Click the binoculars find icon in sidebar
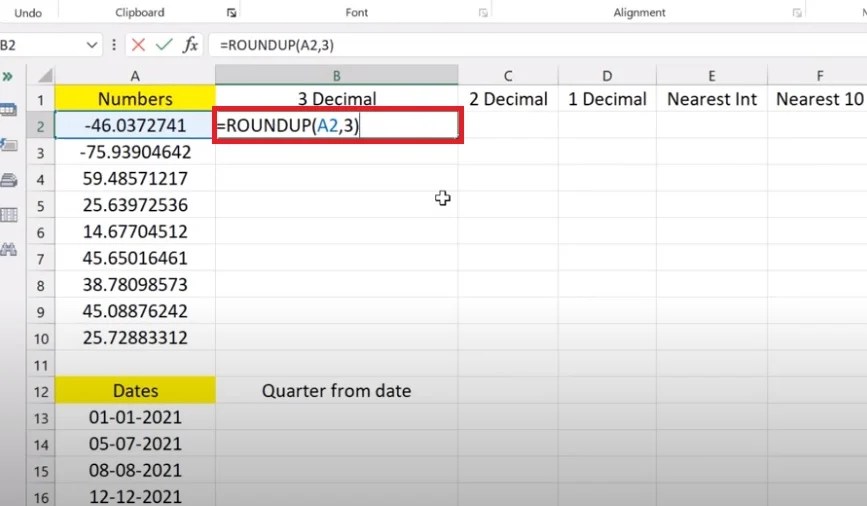Image resolution: width=867 pixels, height=506 pixels. 9,249
